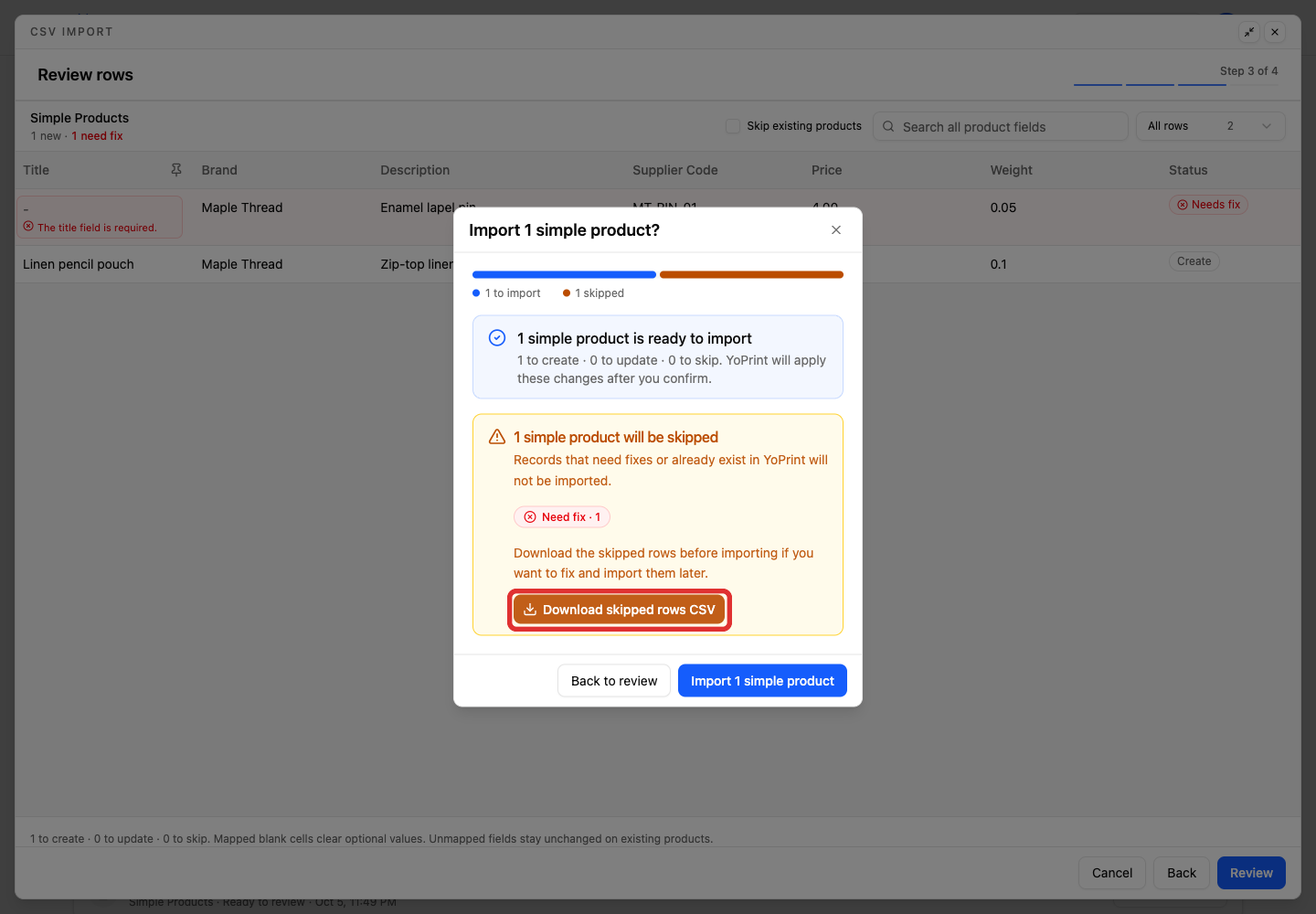Click the empty title field with error

(100, 217)
